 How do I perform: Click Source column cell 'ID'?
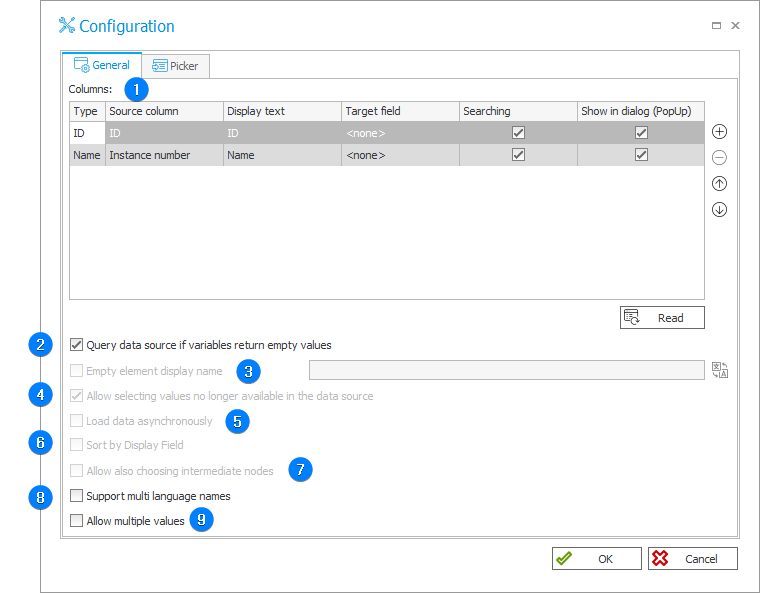coord(164,133)
